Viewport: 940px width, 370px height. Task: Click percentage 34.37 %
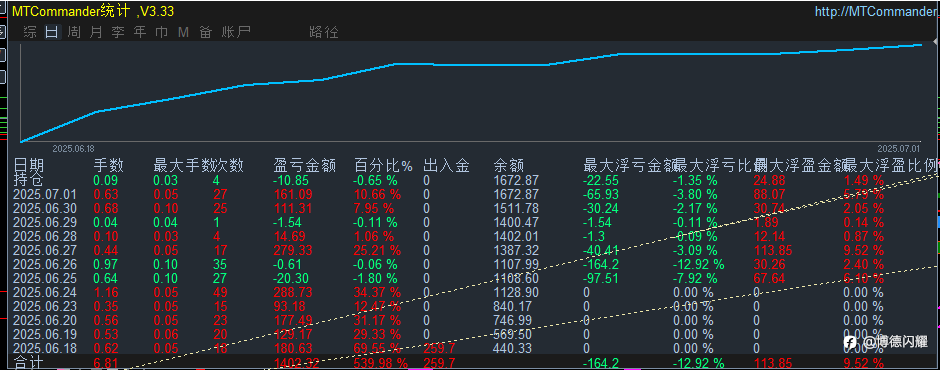point(377,292)
